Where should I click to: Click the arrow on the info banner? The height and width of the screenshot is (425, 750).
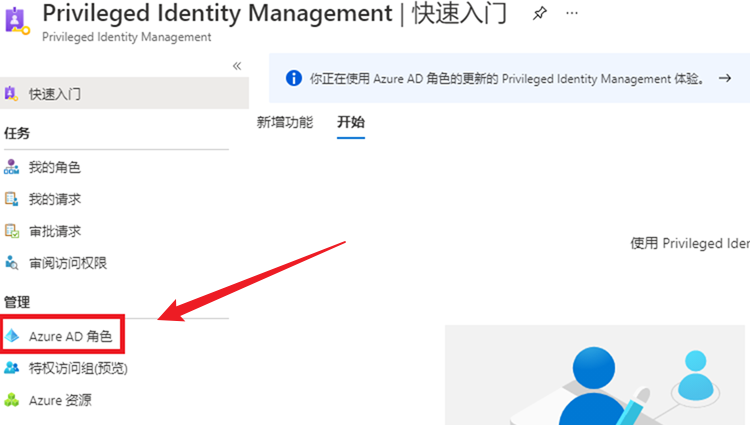coord(725,78)
